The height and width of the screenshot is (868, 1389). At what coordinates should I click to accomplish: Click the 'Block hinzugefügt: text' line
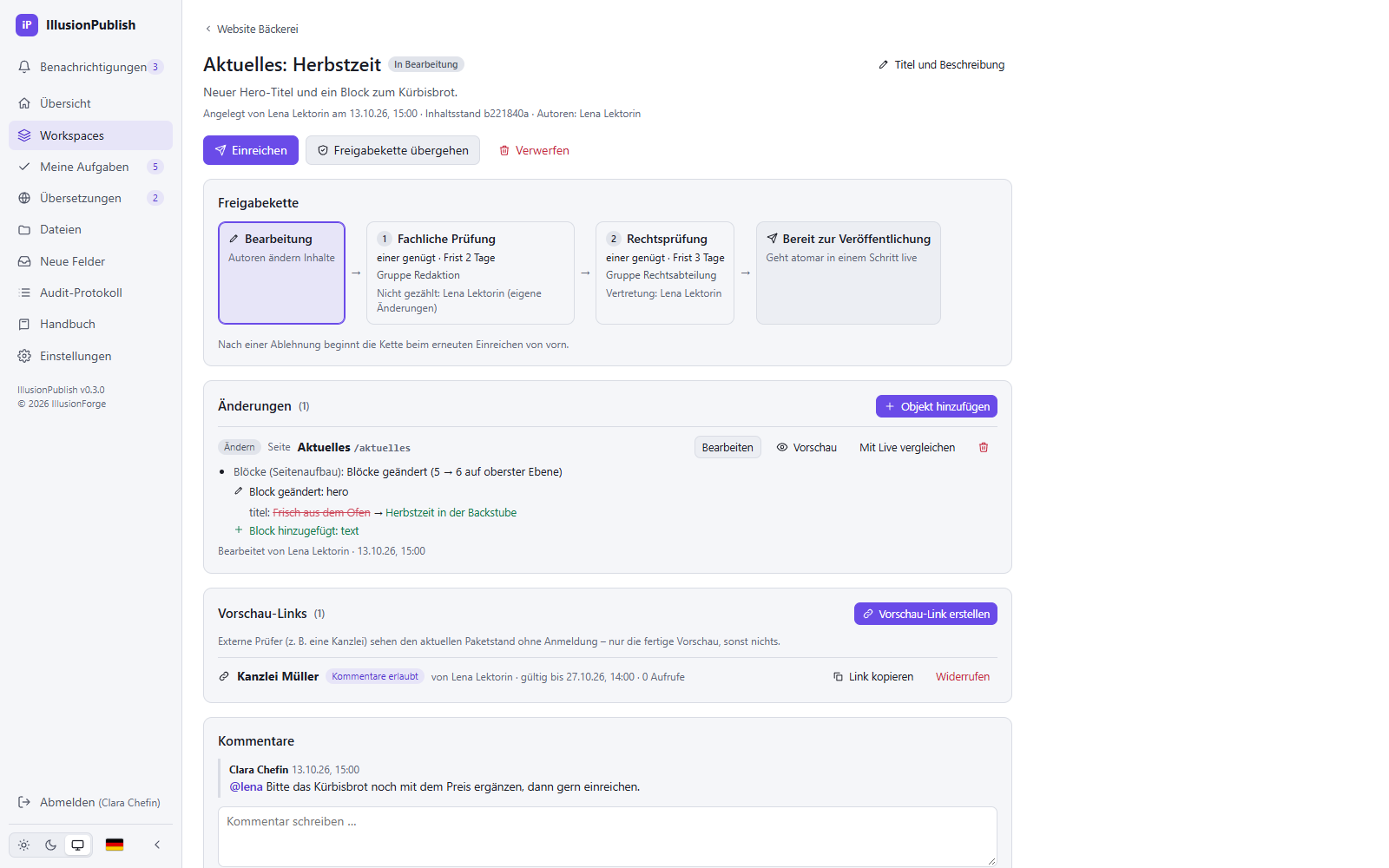click(x=304, y=530)
